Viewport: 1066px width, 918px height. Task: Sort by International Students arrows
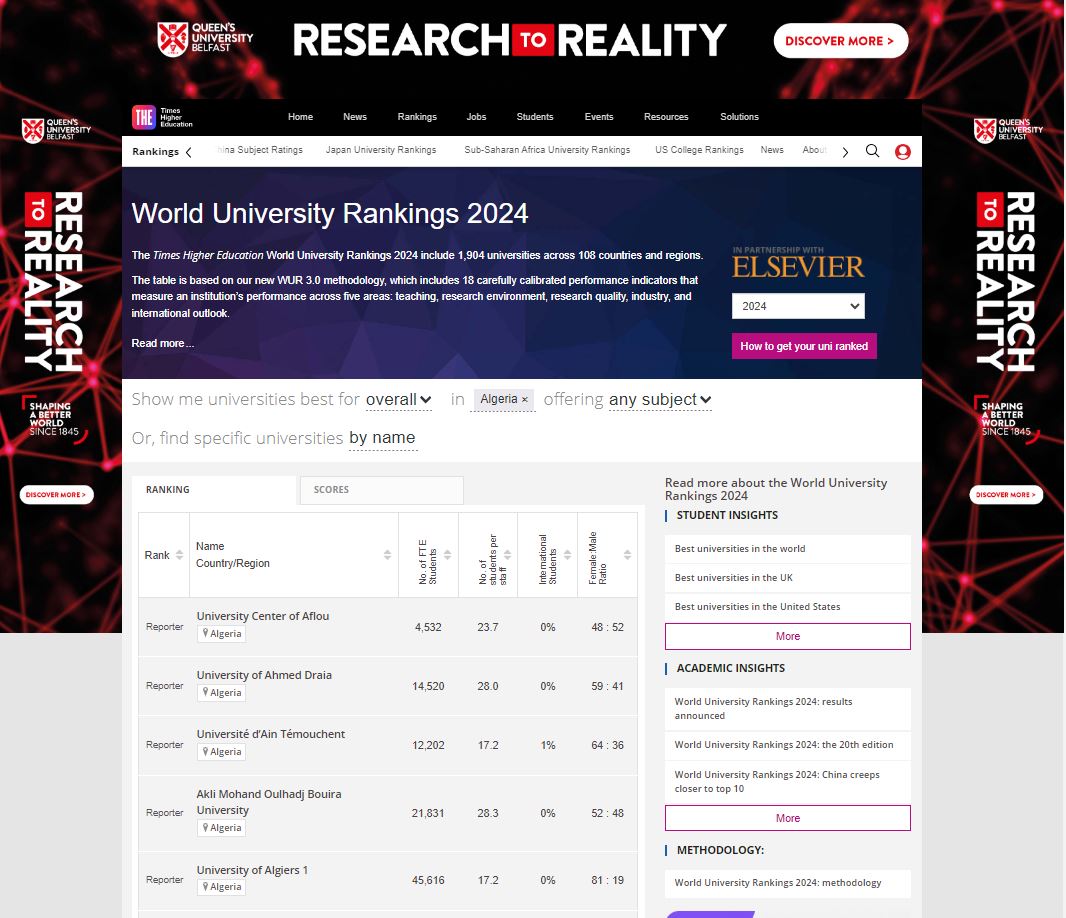click(567, 555)
